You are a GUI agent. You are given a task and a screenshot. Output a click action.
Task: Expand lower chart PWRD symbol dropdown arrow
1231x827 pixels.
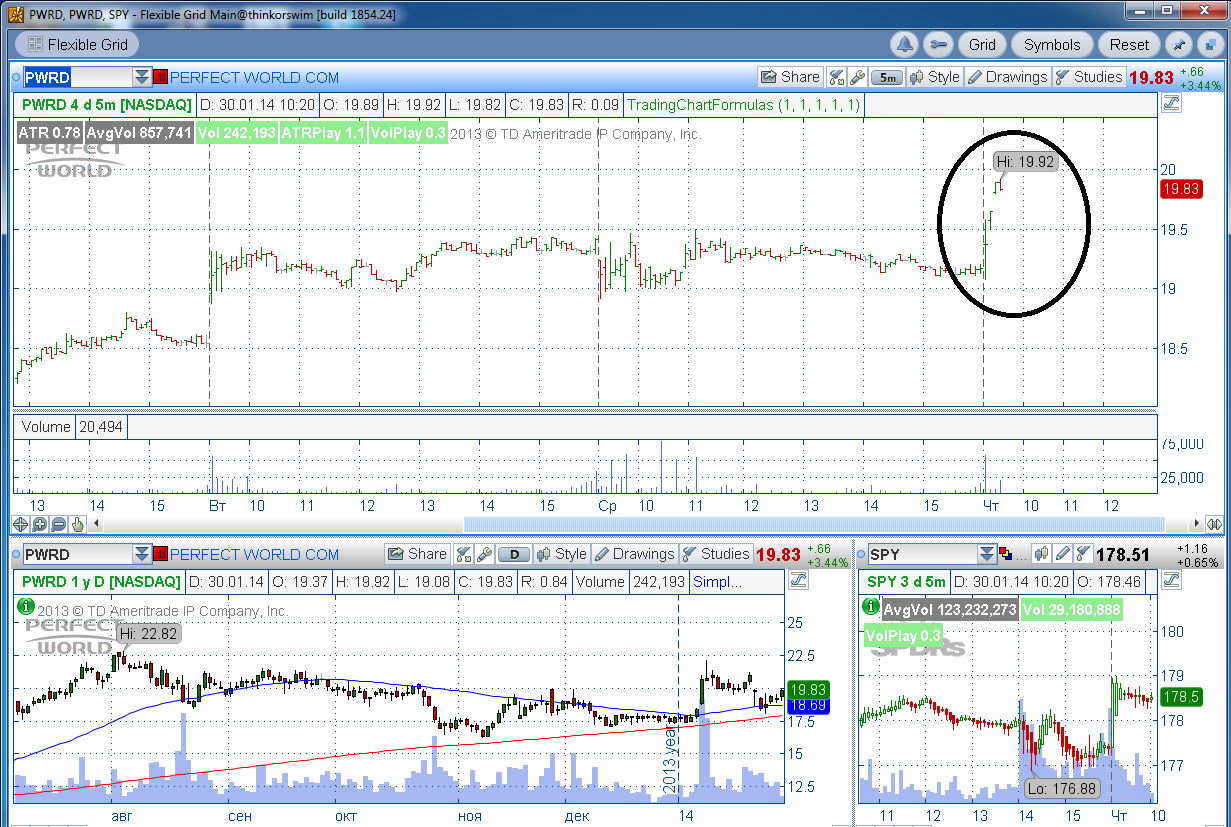tap(142, 554)
